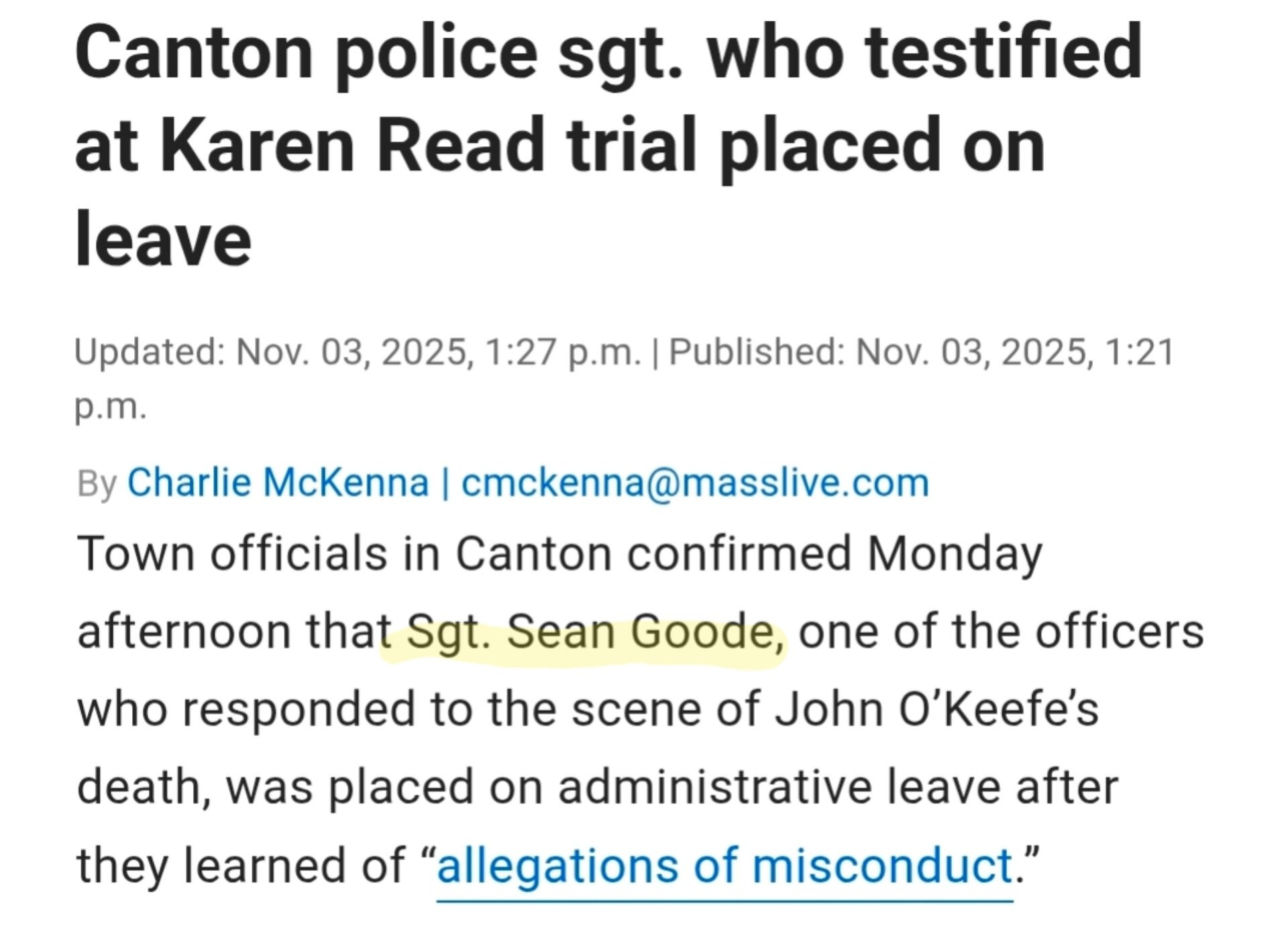1288x928 pixels.
Task: Click the phrase "administrative leave" in paragraph
Action: coord(780,788)
